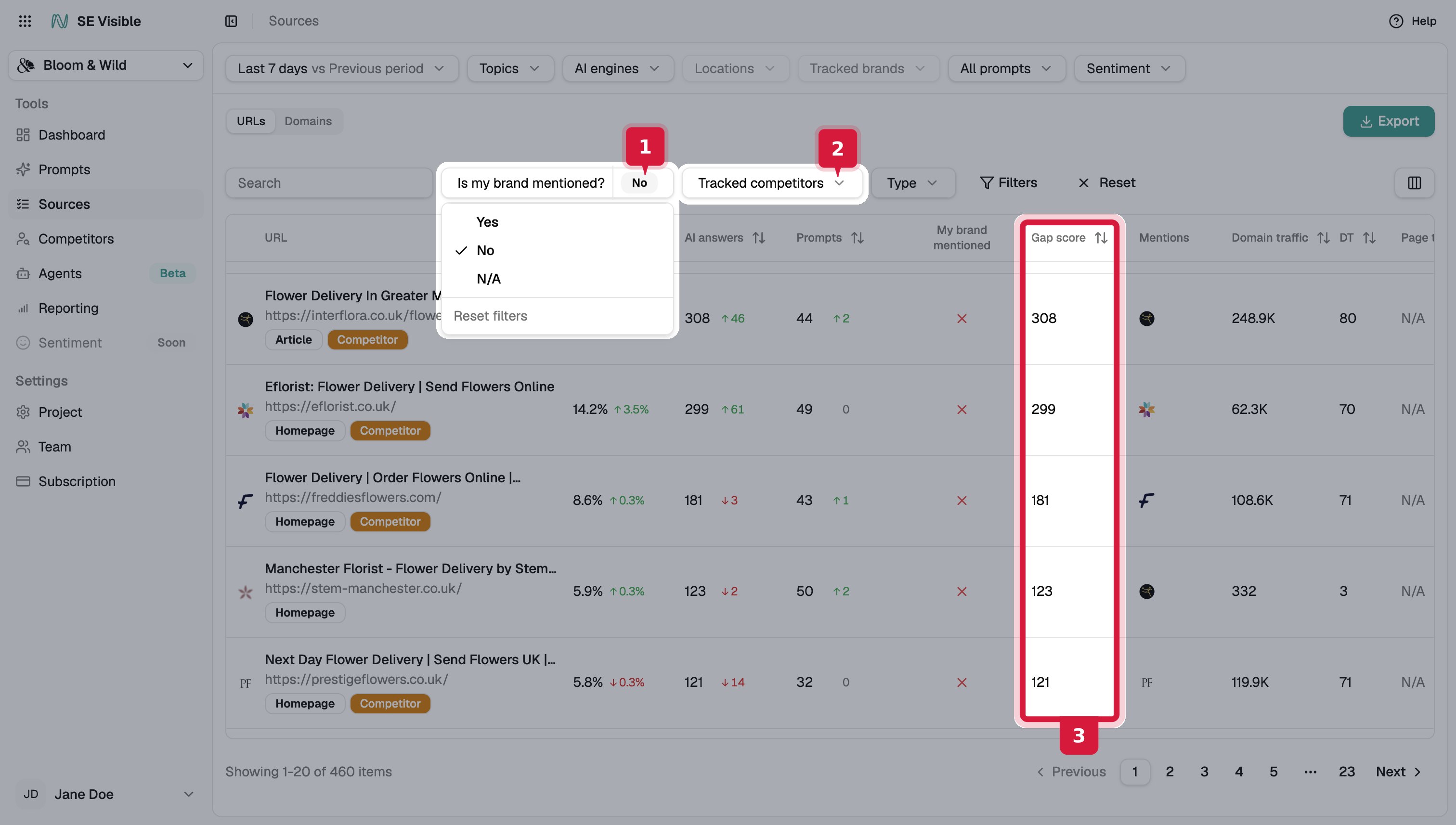Open the stem-manchester.co.uk URL link
Viewport: 1456px width, 825px height.
coord(363,588)
